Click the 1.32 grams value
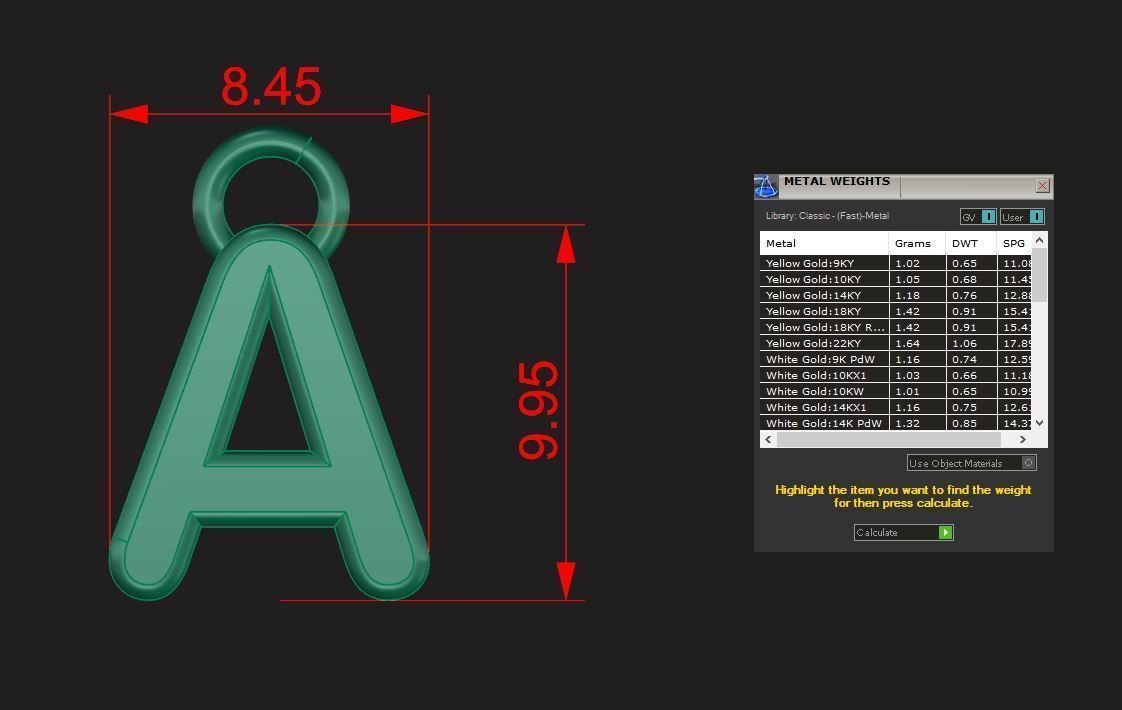1122x710 pixels. [907, 424]
